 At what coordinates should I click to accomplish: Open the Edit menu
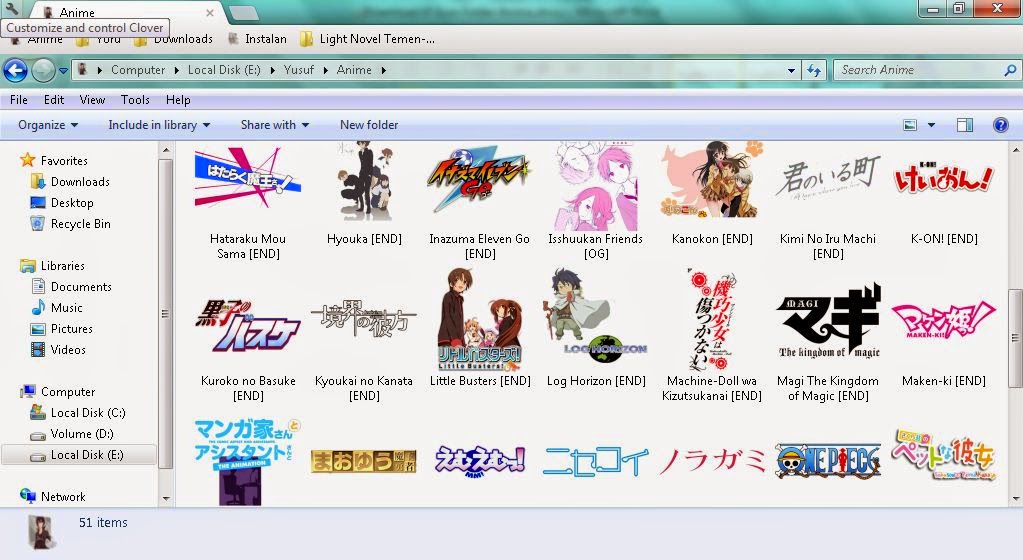pos(53,100)
